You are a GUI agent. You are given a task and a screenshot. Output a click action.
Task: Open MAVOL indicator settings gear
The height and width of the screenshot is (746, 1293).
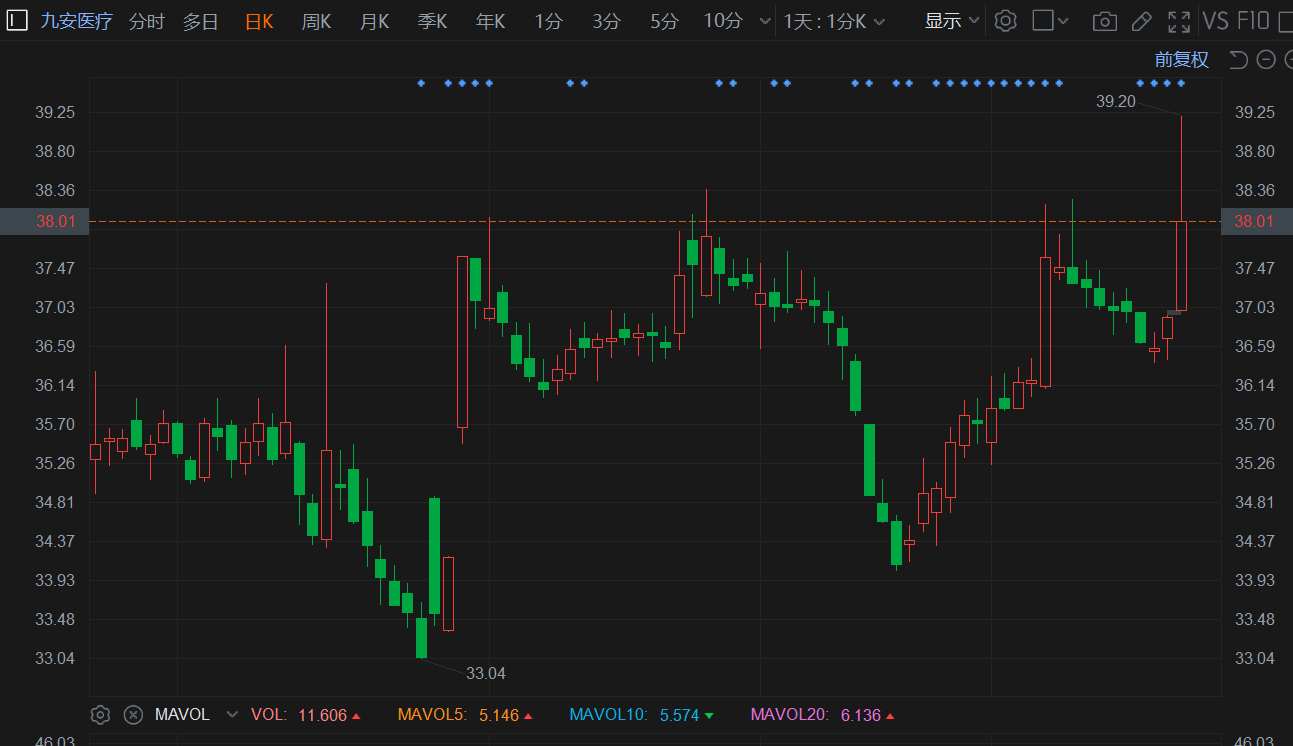click(x=100, y=714)
